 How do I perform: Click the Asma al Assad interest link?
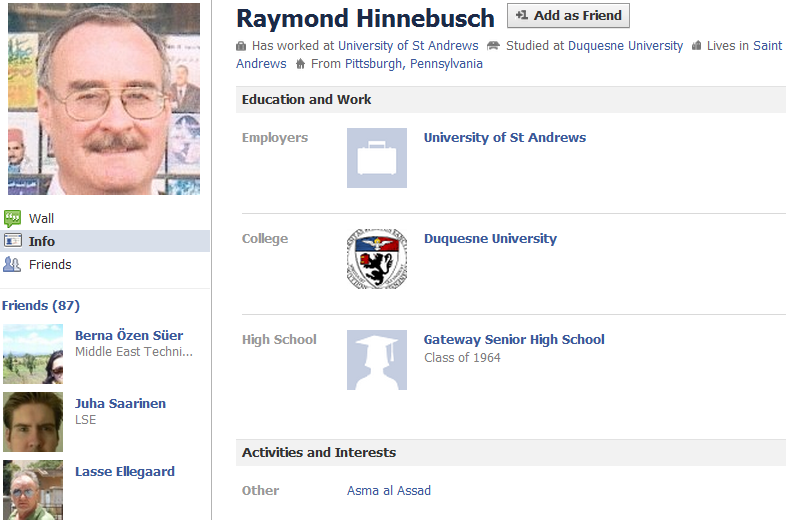[389, 490]
